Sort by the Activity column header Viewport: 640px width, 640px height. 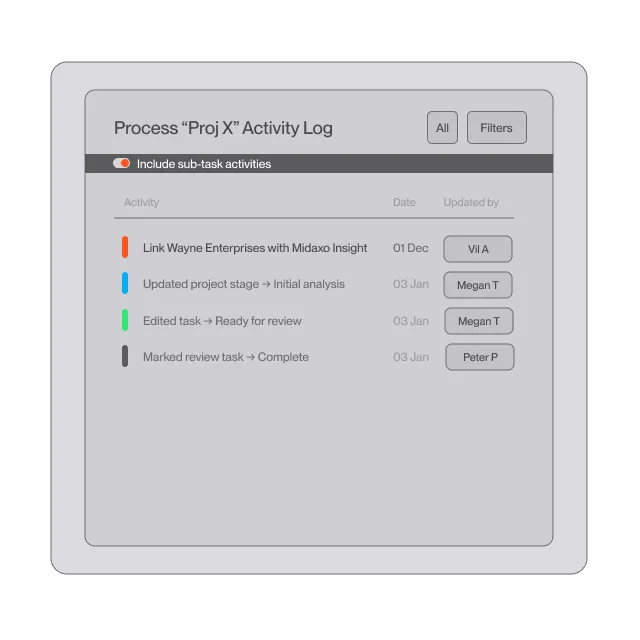(142, 202)
